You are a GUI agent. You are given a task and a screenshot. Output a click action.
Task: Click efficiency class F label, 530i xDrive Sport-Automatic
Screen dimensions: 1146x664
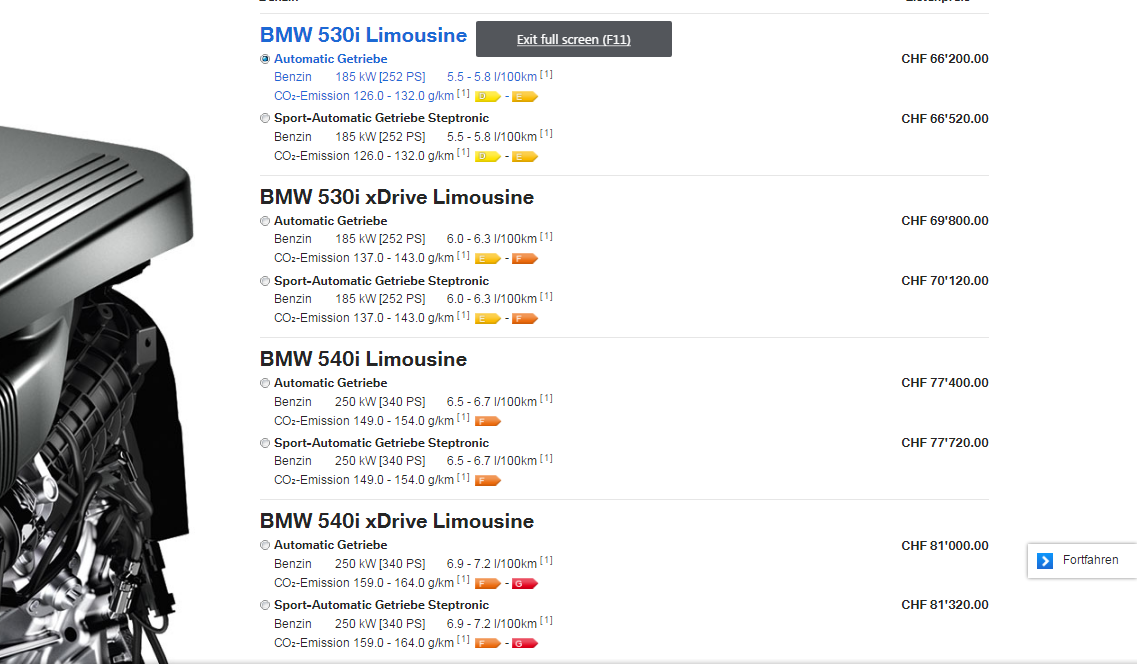525,318
